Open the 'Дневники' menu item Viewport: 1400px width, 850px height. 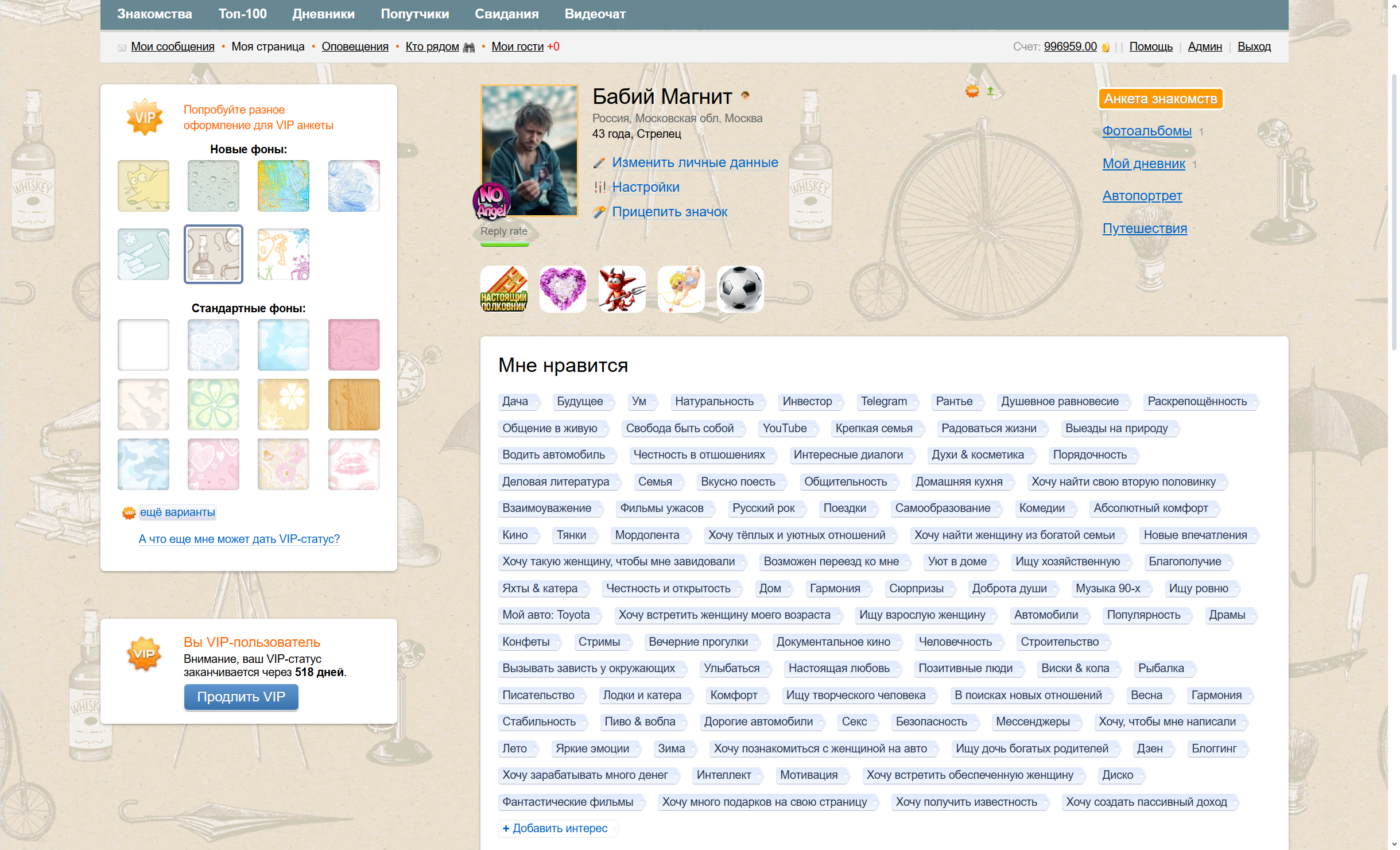[323, 14]
